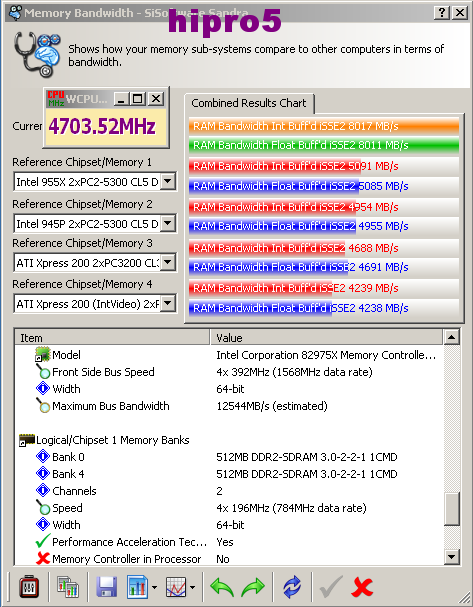Screen dimensions: 473x607
Task: Click the green check icon beside Performance Acceleration
Action: coord(43,541)
